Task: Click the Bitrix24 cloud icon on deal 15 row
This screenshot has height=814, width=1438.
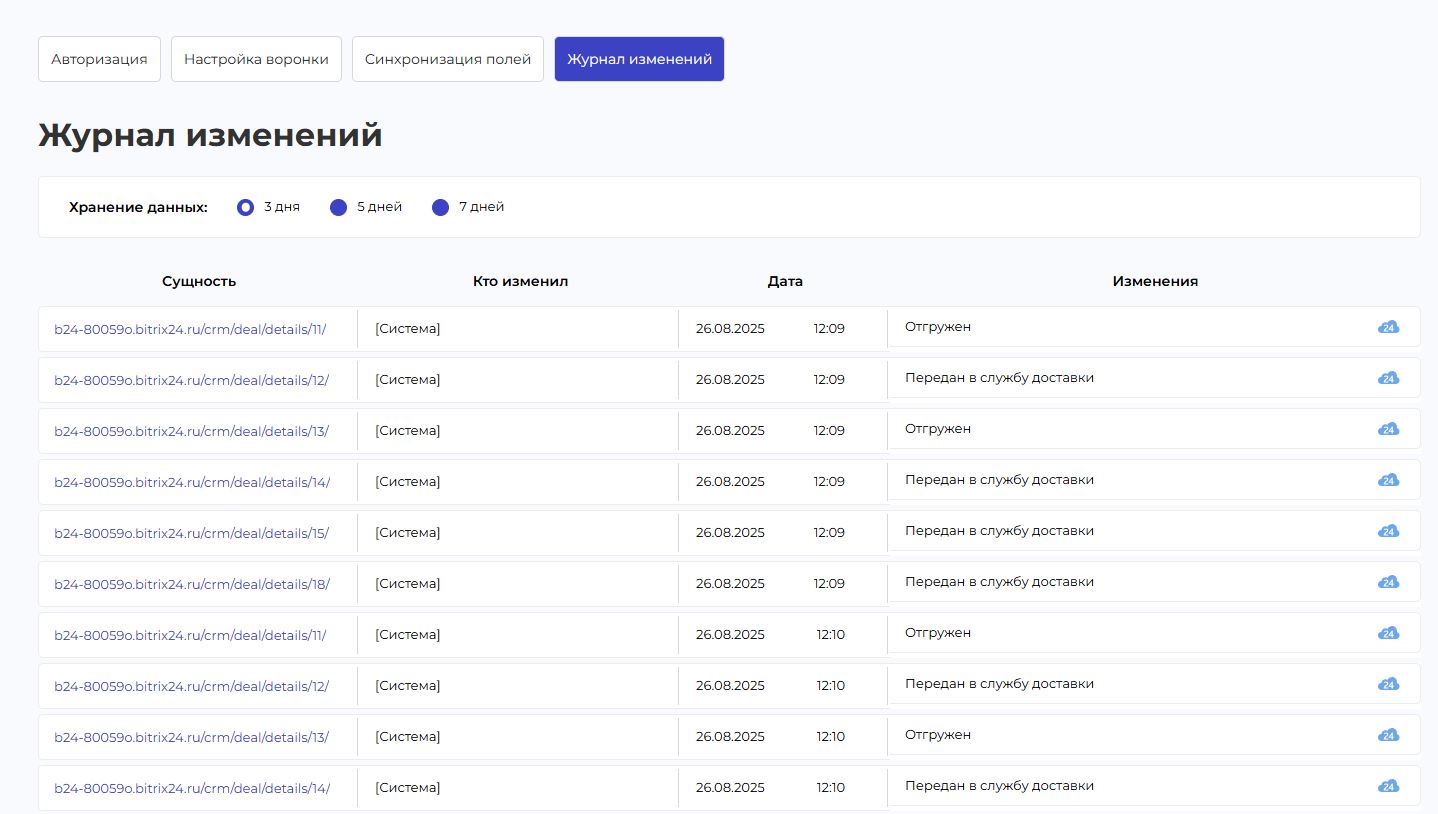Action: [1388, 530]
